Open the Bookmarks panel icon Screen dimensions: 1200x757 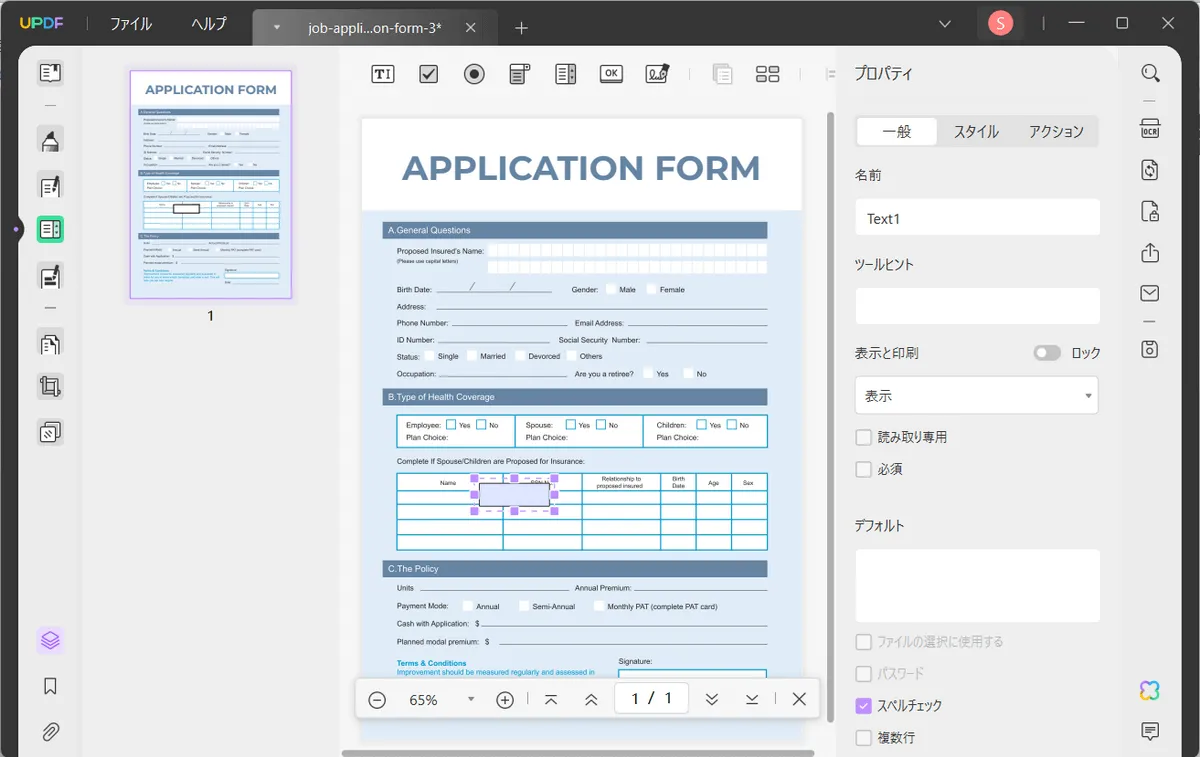pyautogui.click(x=50, y=686)
